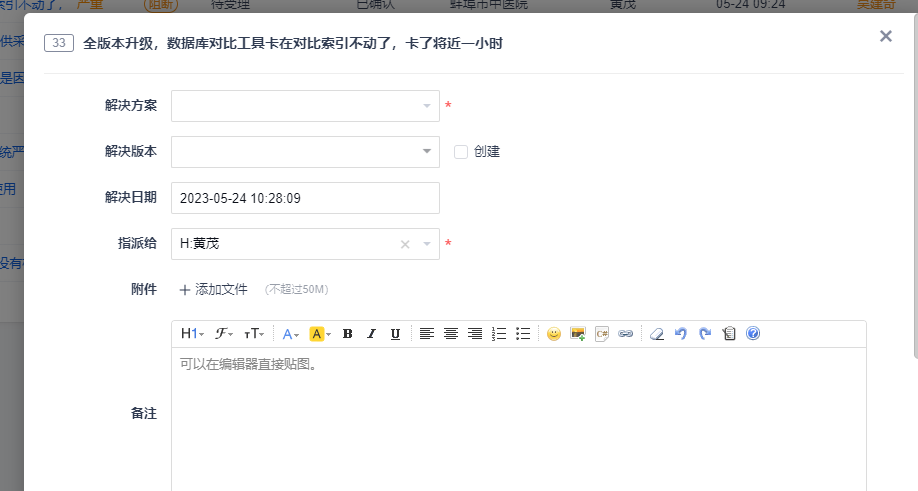Center align text in remark editor
This screenshot has height=491, width=918.
click(x=451, y=334)
